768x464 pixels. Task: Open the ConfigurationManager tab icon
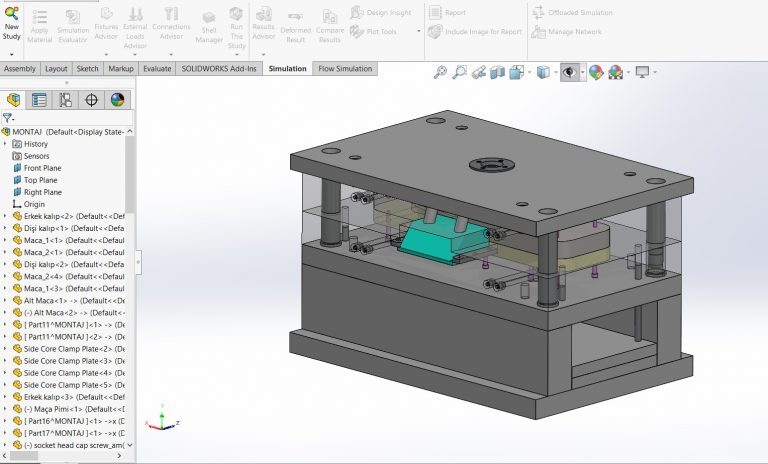click(x=65, y=100)
